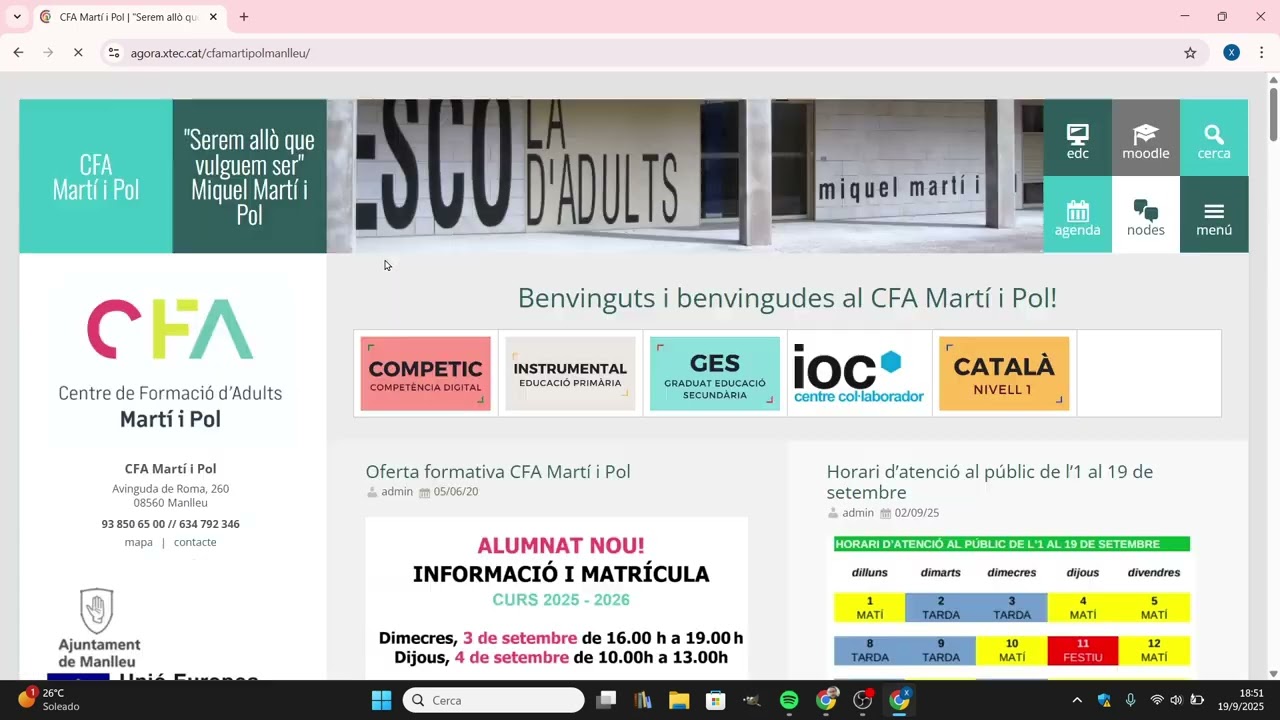Click the CFA Martí i Pol header title

[x=96, y=177]
